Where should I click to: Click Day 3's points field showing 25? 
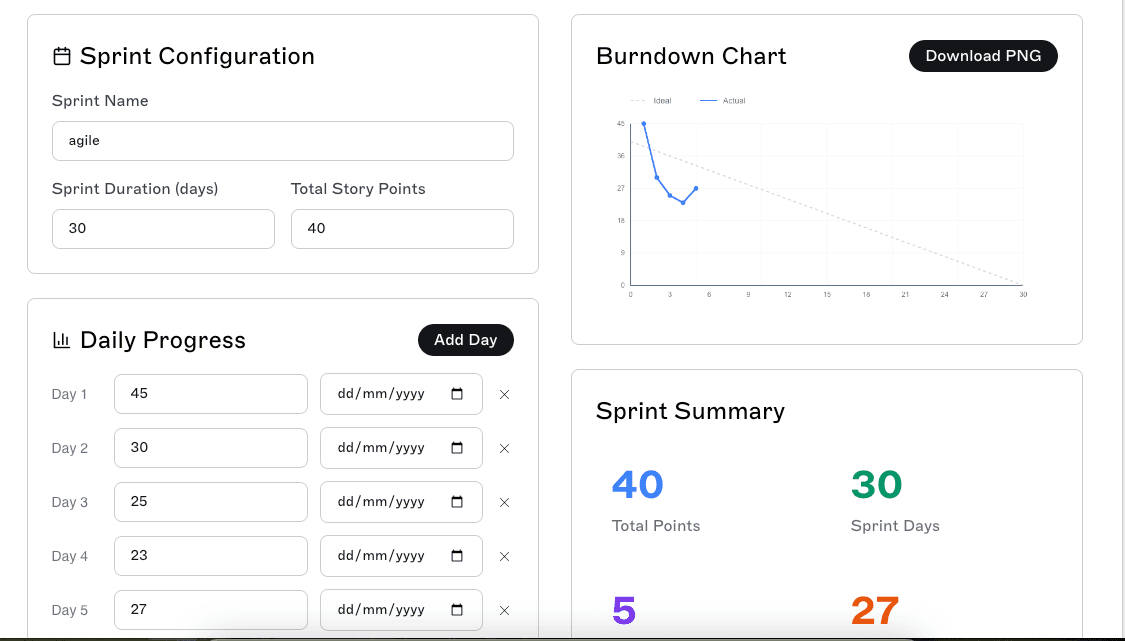(x=210, y=501)
